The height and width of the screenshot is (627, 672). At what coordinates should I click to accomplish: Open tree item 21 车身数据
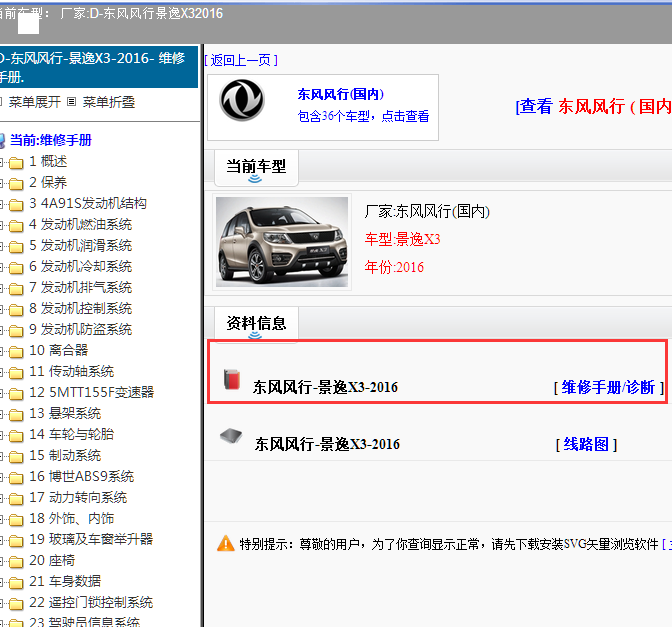[65, 581]
